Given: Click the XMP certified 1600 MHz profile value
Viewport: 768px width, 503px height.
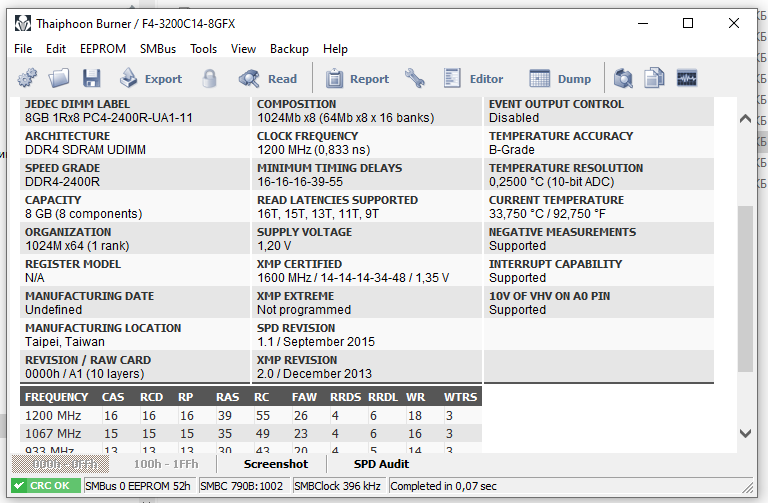Looking at the screenshot, I should [353, 278].
